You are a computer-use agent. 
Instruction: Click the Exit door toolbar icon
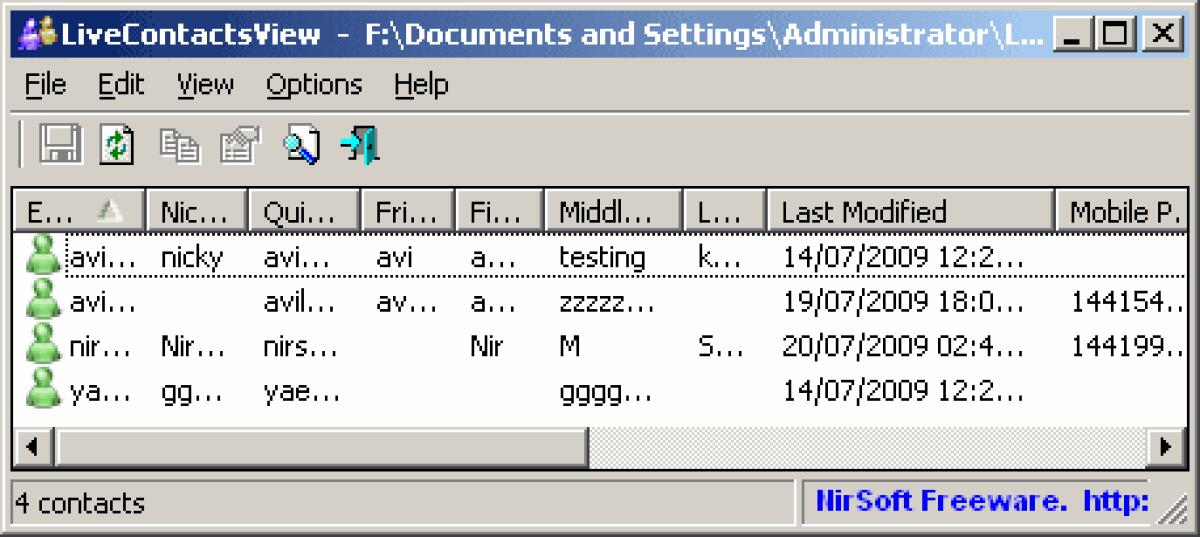359,146
